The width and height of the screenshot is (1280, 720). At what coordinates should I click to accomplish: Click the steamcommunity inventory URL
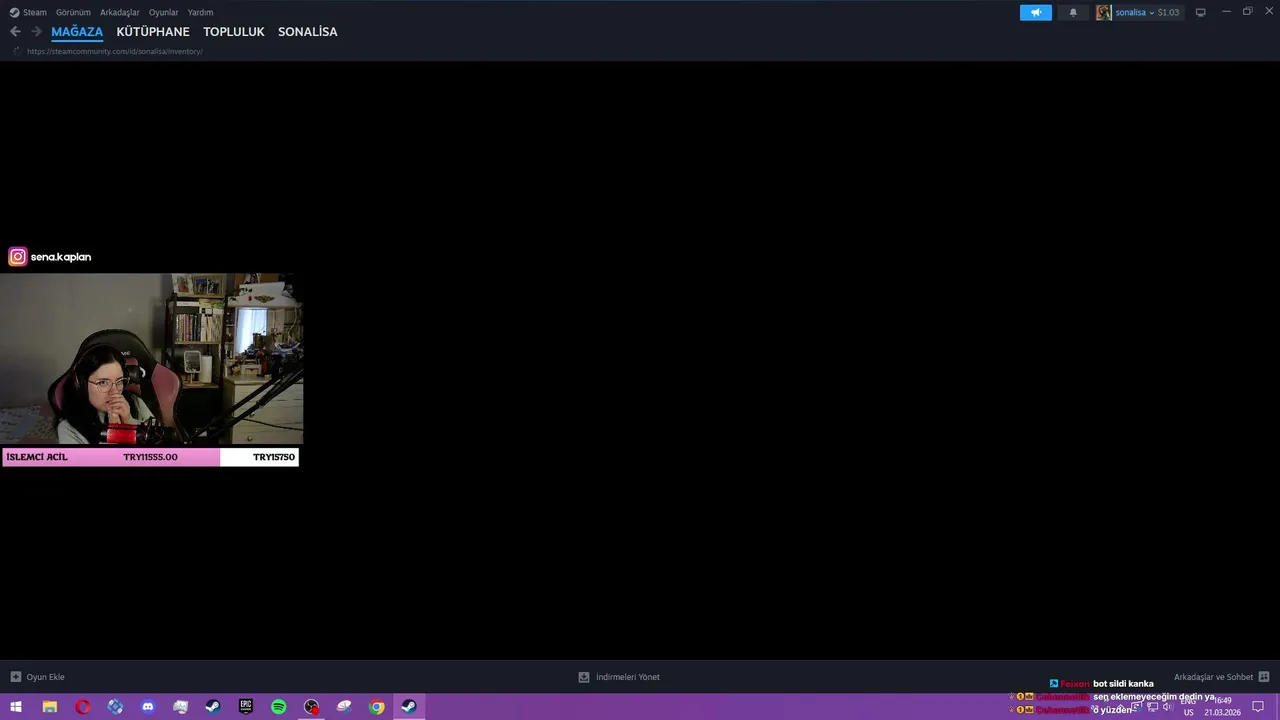[x=115, y=51]
